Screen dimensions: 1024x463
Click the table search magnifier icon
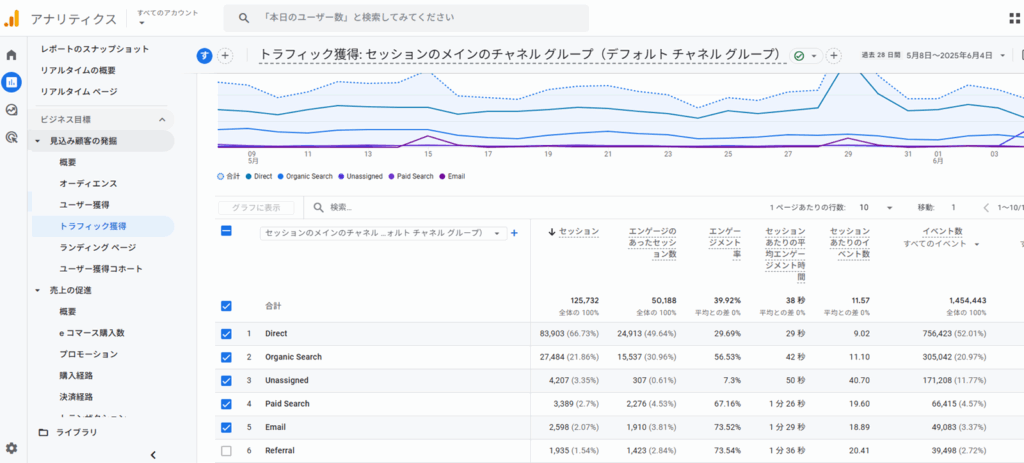[319, 208]
